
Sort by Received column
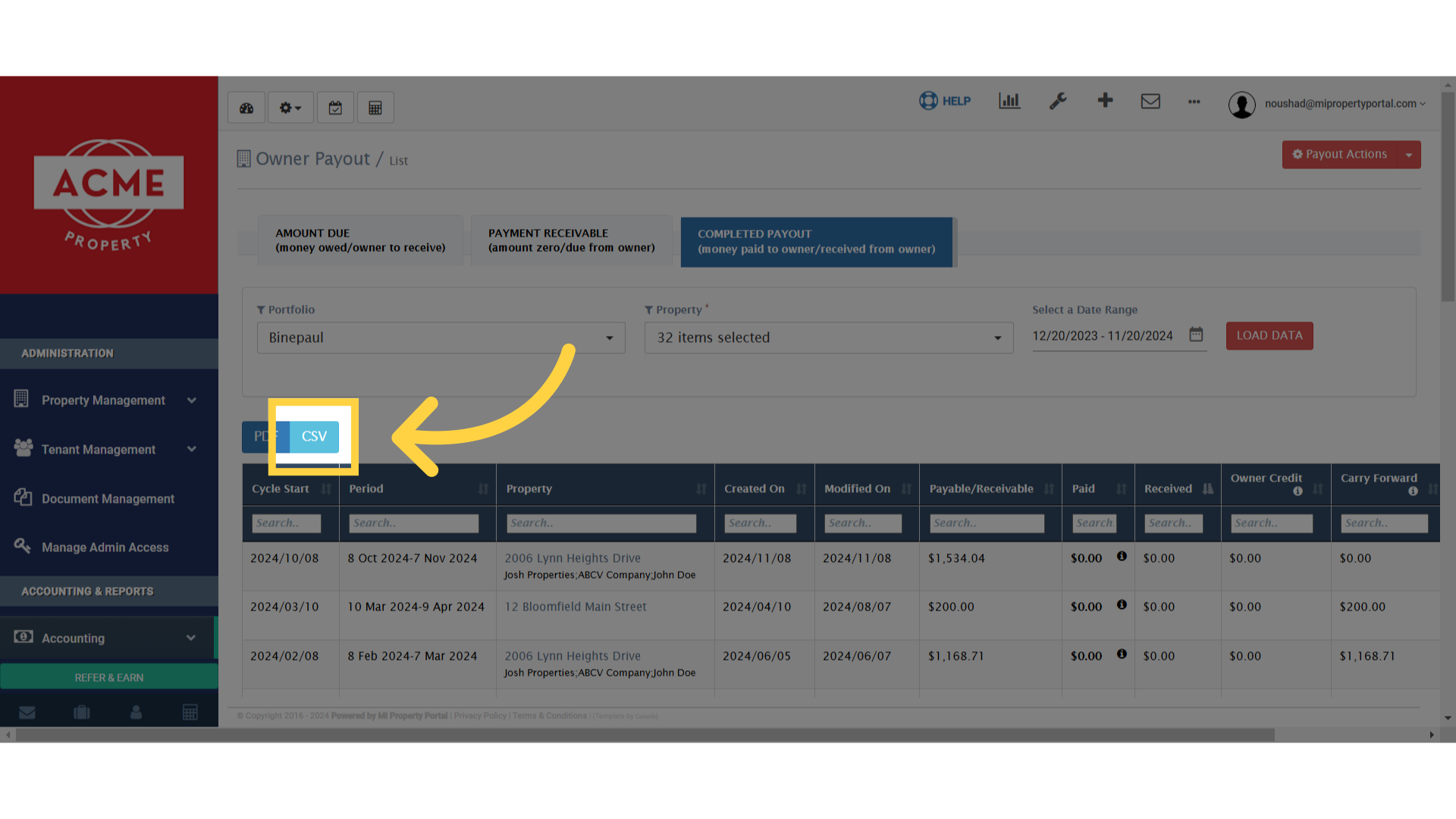coord(1178,489)
